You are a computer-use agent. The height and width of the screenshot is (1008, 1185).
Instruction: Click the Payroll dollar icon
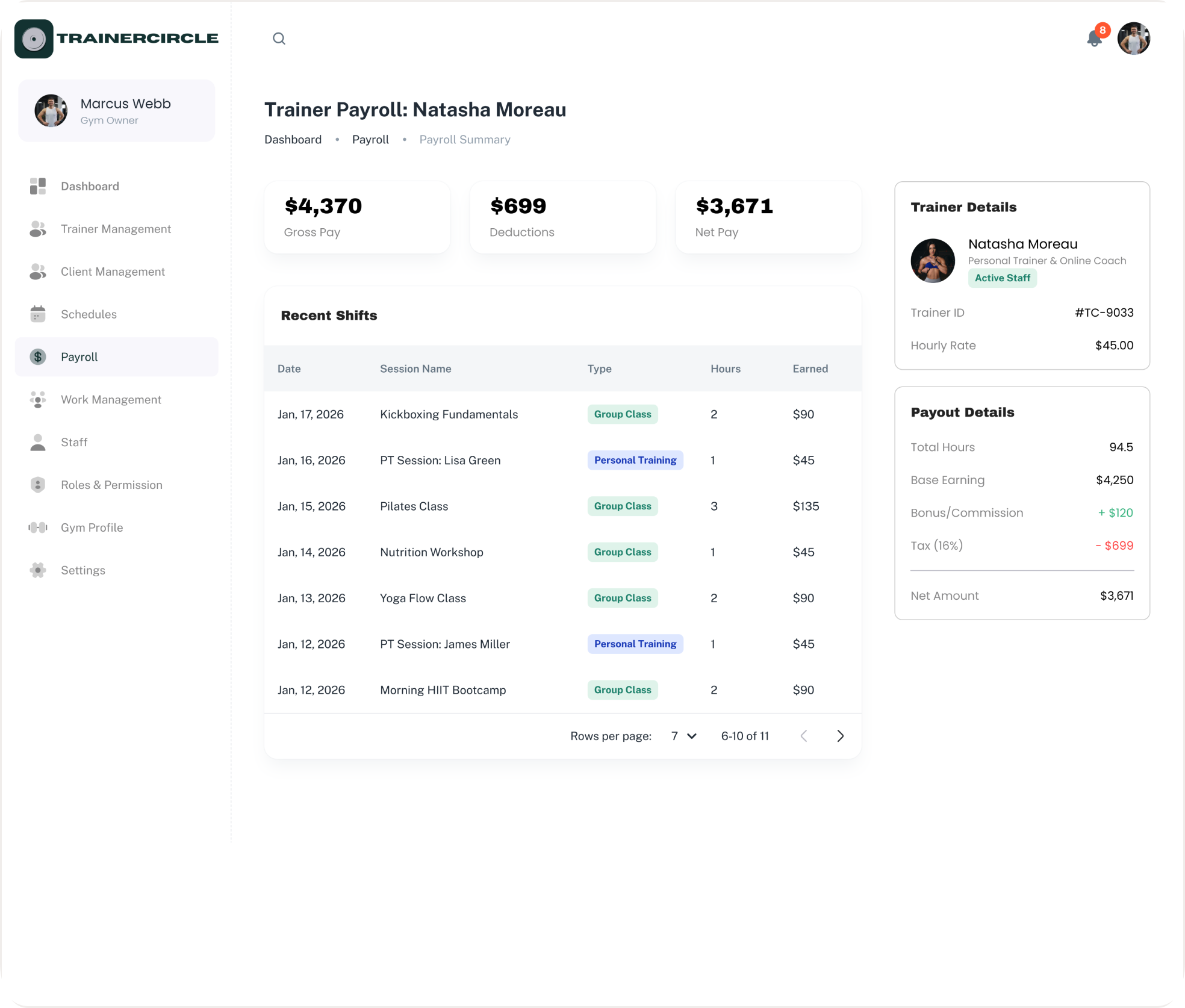[38, 356]
